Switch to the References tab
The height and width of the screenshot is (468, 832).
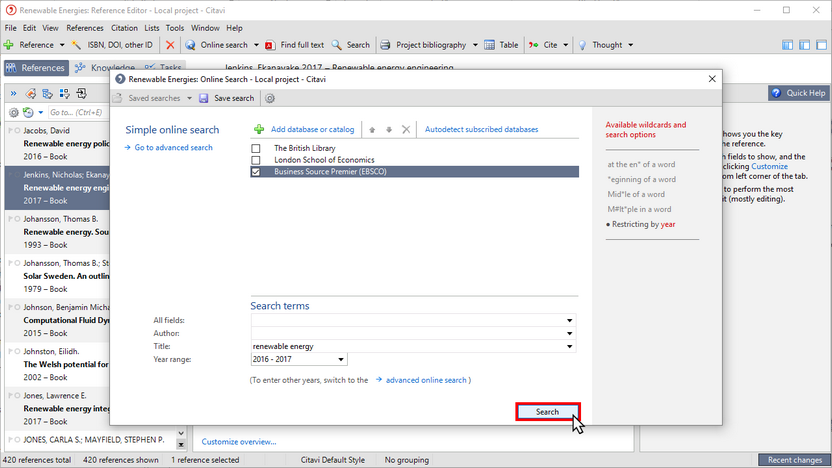pyautogui.click(x=36, y=68)
